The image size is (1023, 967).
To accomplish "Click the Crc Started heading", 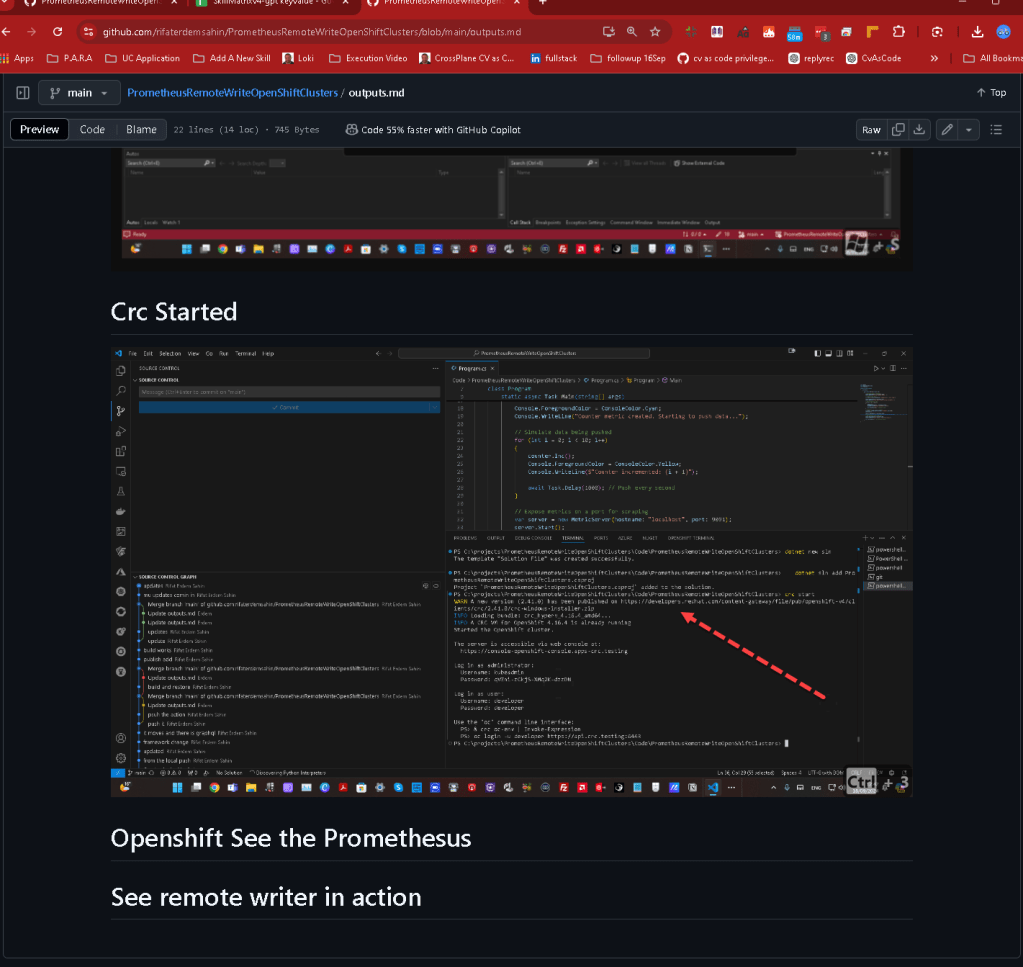I will click(x=174, y=312).
